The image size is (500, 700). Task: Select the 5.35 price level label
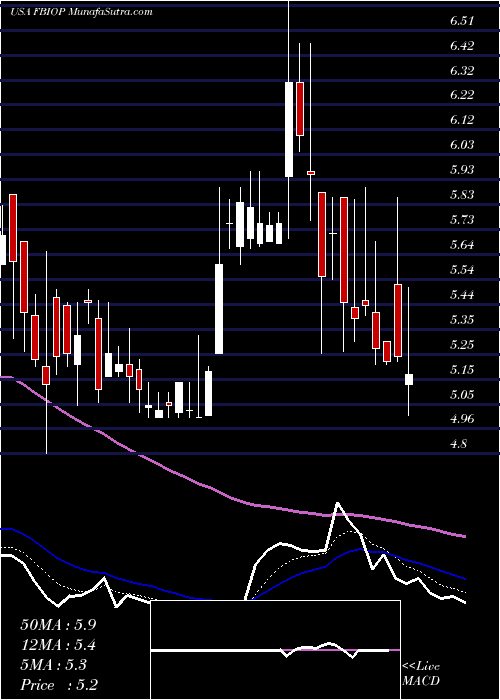462,320
